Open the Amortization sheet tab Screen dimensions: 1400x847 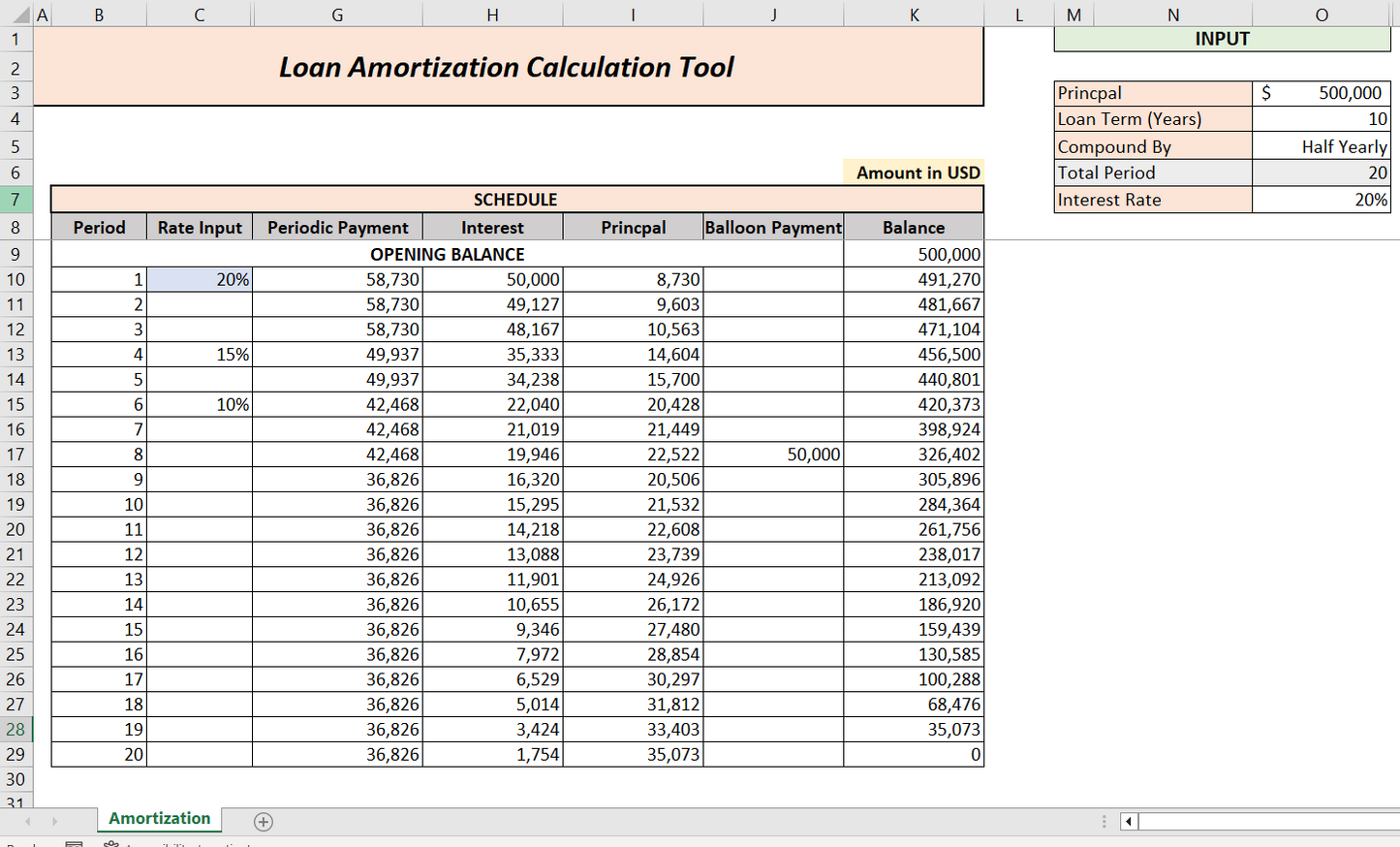pyautogui.click(x=159, y=819)
